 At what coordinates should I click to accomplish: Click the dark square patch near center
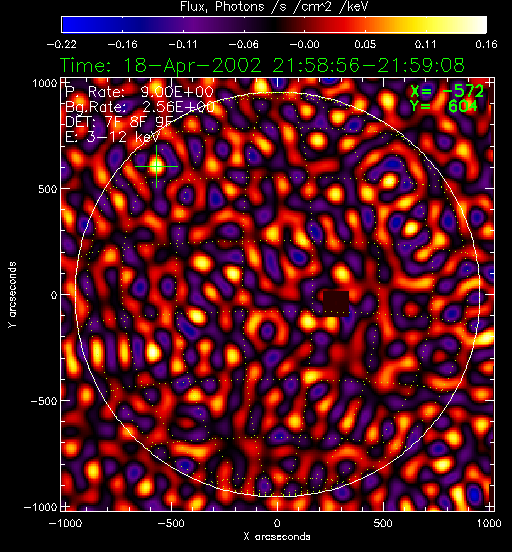click(x=336, y=303)
